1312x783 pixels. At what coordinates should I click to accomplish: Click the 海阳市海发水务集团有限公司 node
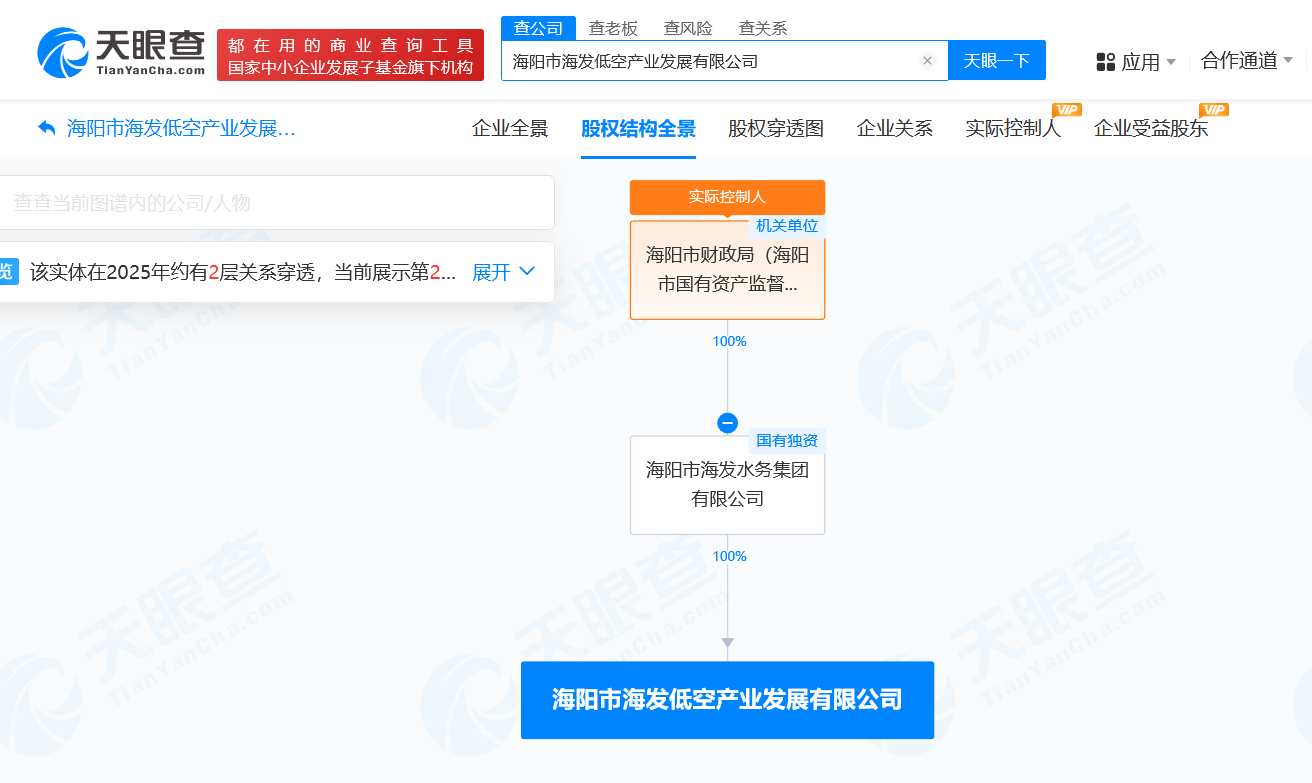727,484
